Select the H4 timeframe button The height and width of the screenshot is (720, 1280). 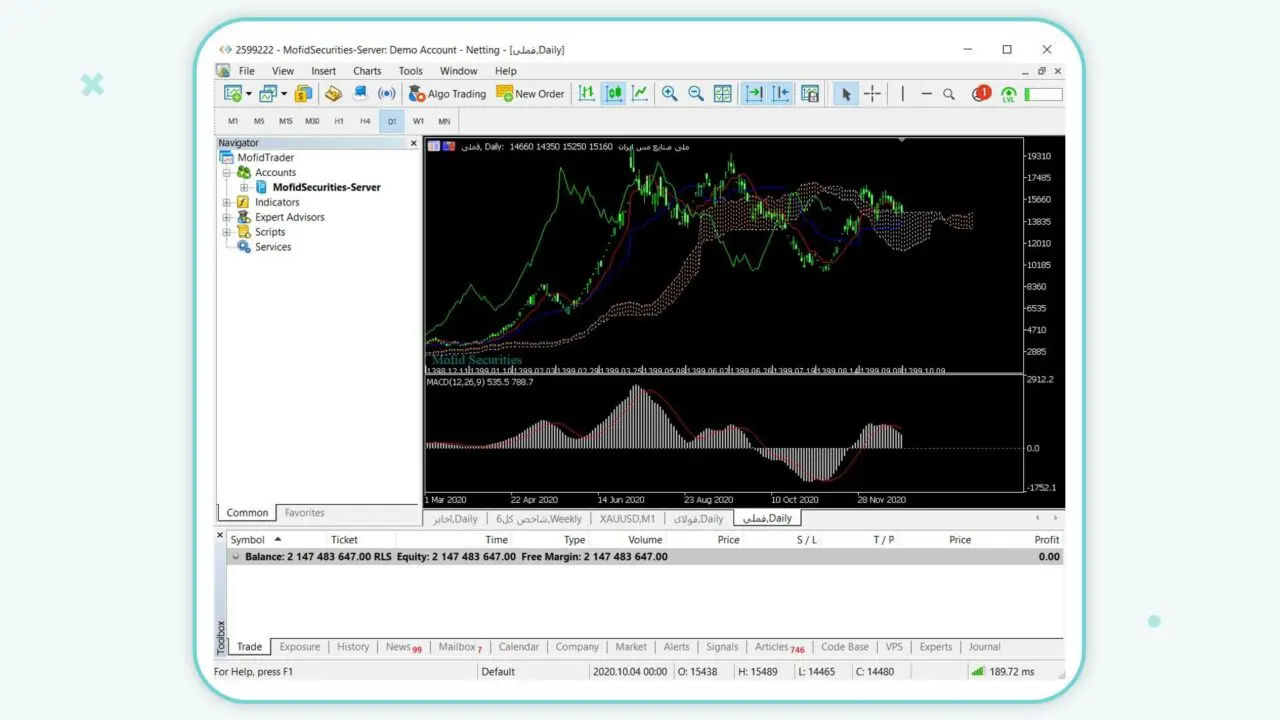(365, 121)
